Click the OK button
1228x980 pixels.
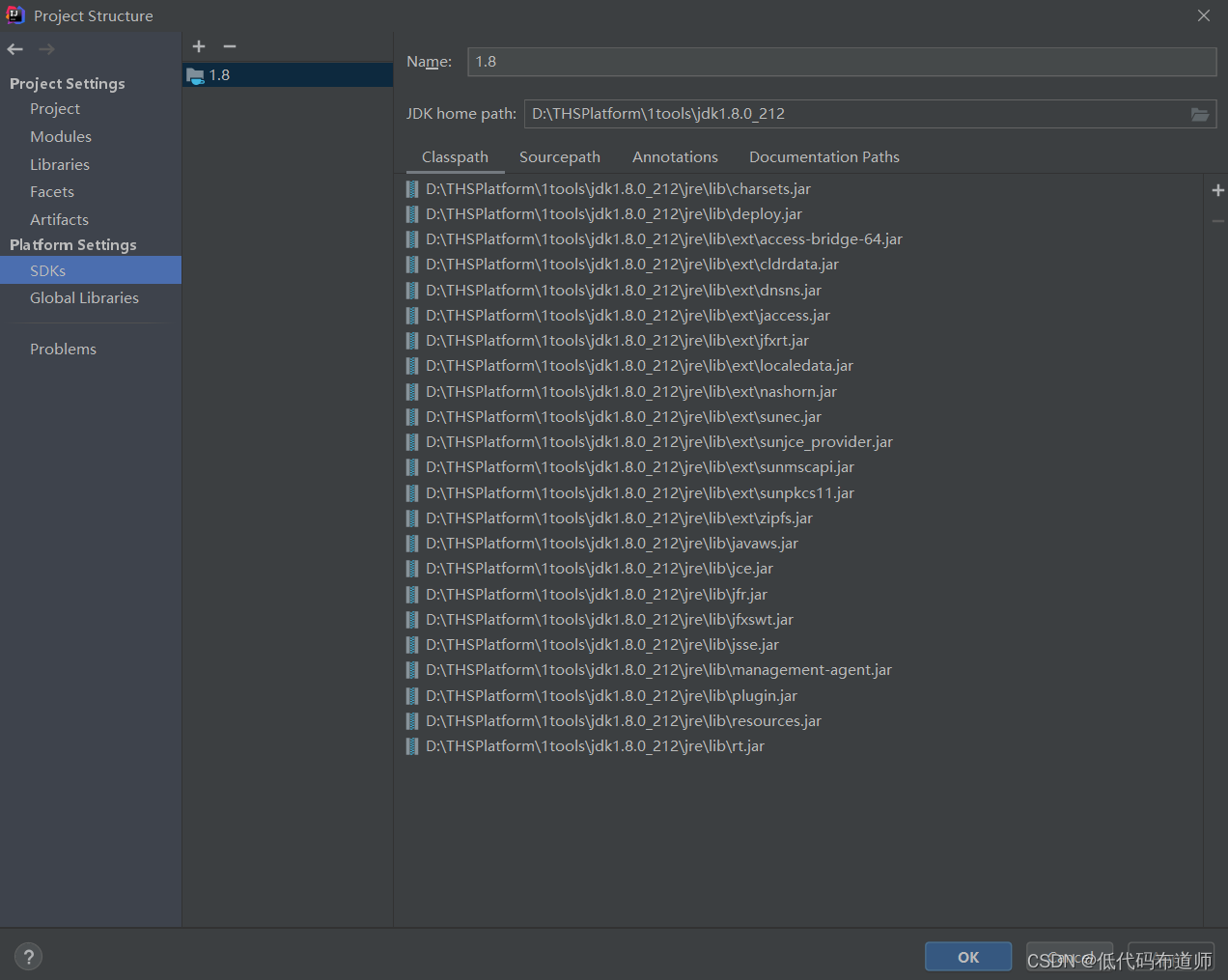click(968, 957)
